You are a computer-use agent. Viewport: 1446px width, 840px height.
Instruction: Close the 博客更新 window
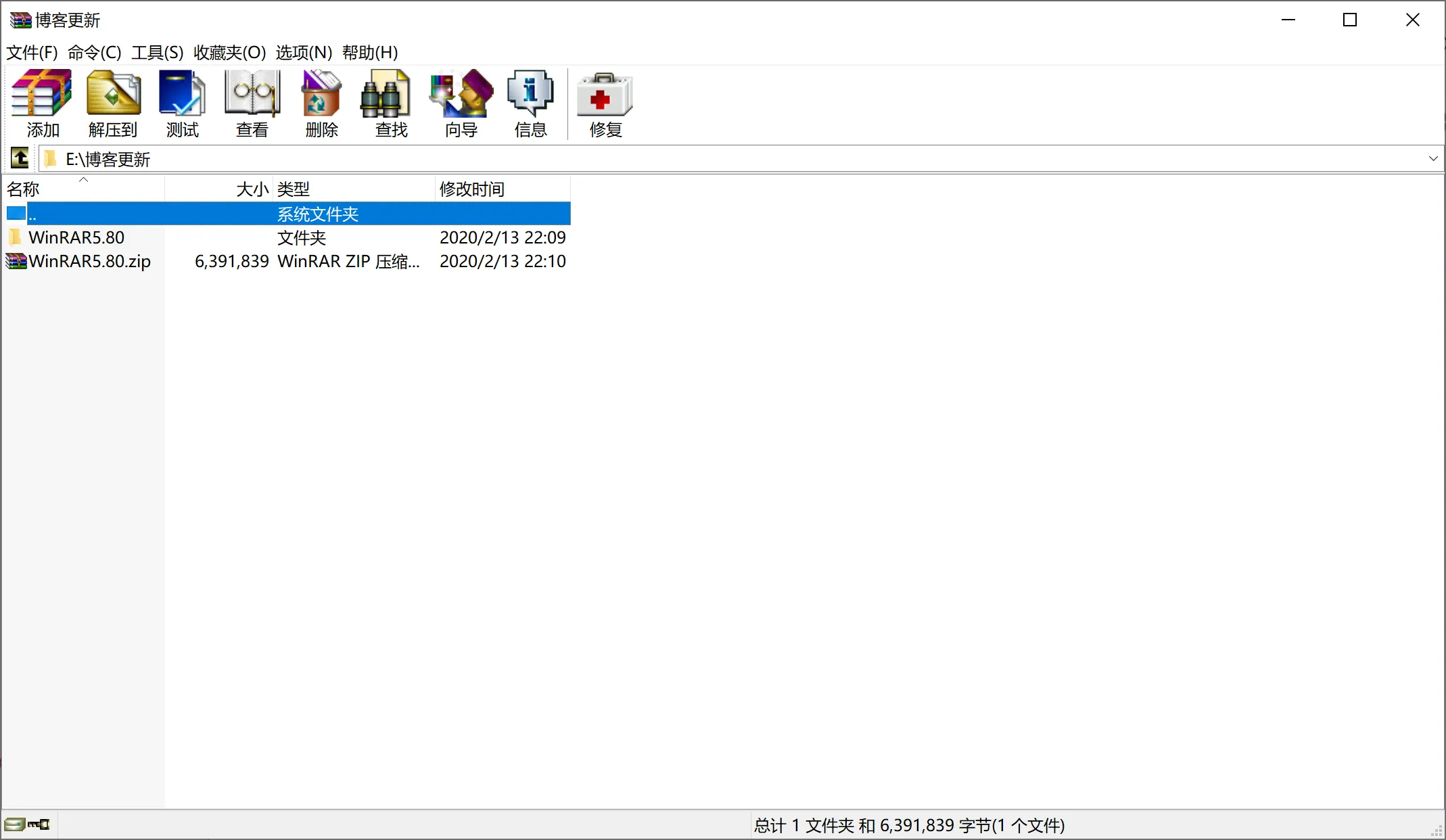tap(1413, 20)
